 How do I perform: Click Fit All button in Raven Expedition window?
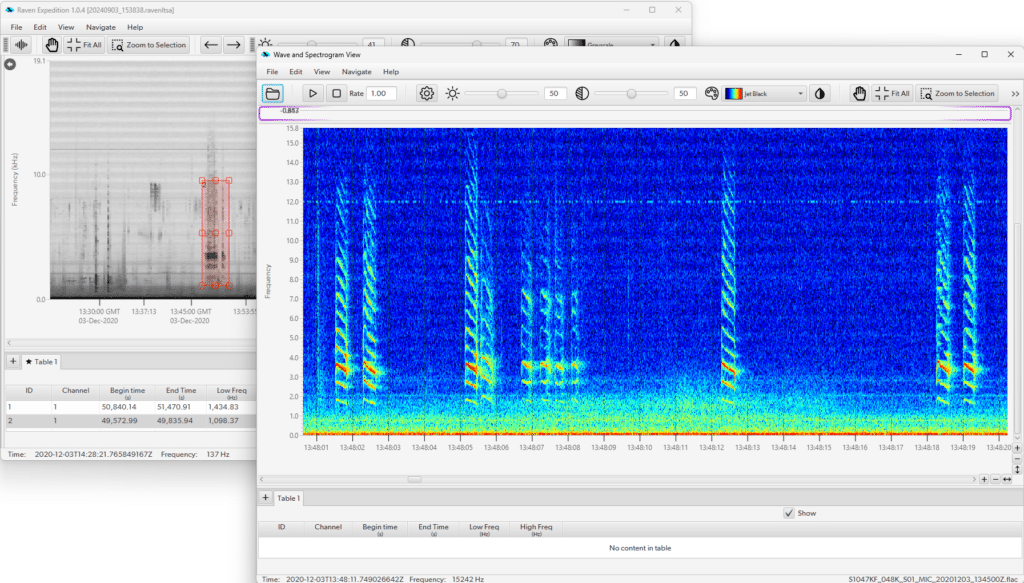pyautogui.click(x=84, y=45)
